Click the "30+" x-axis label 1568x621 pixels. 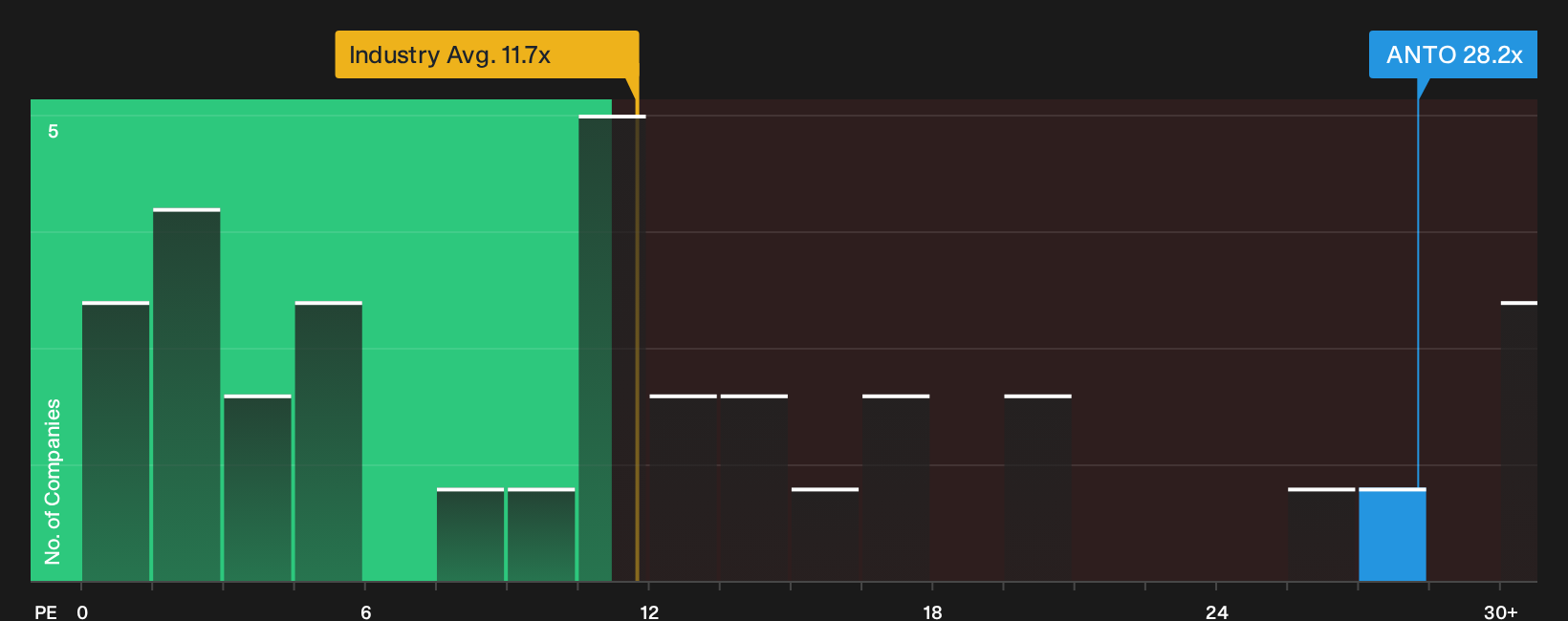(1500, 612)
